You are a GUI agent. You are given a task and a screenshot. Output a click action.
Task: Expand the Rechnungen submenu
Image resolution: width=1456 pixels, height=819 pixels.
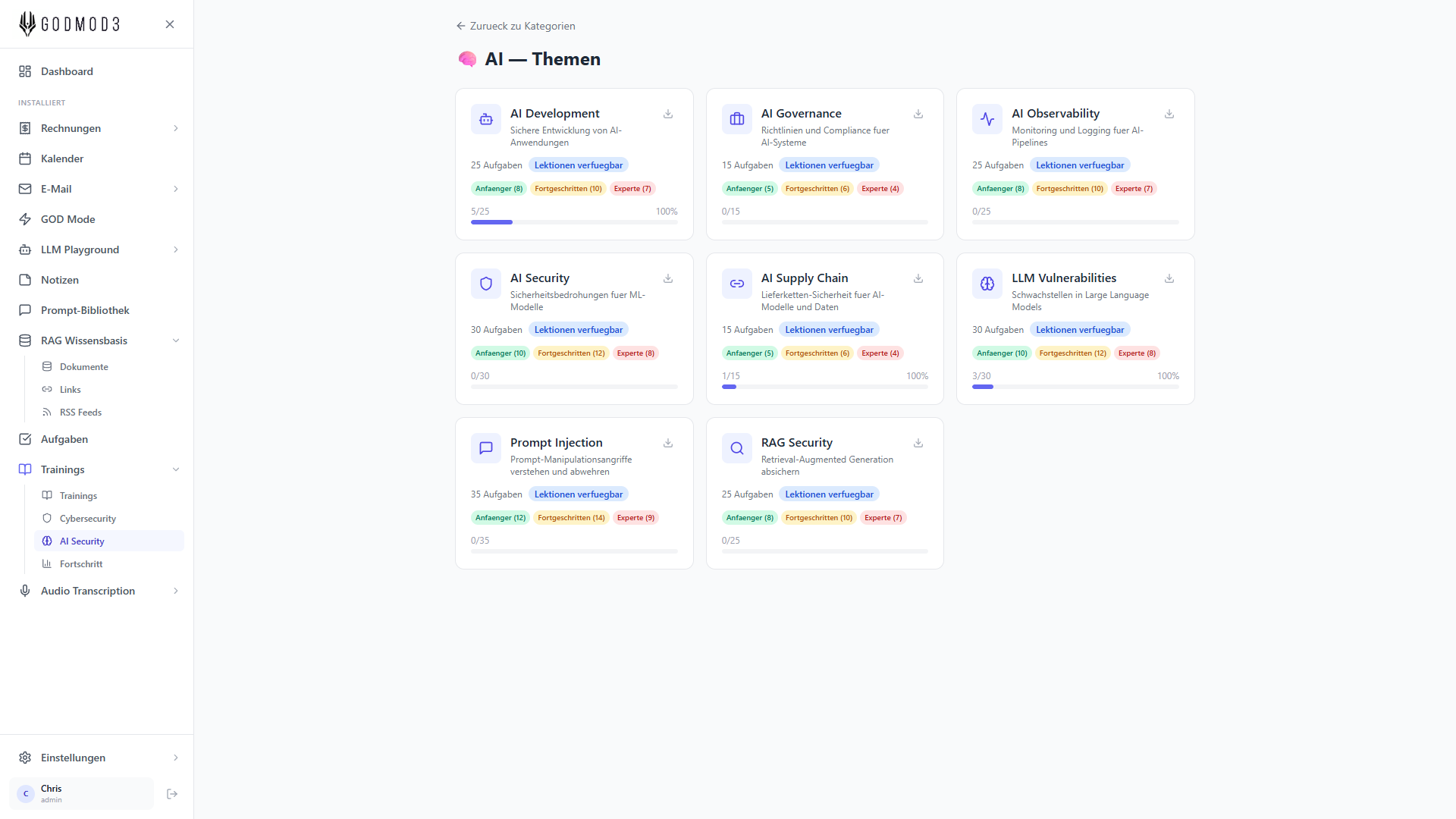176,128
